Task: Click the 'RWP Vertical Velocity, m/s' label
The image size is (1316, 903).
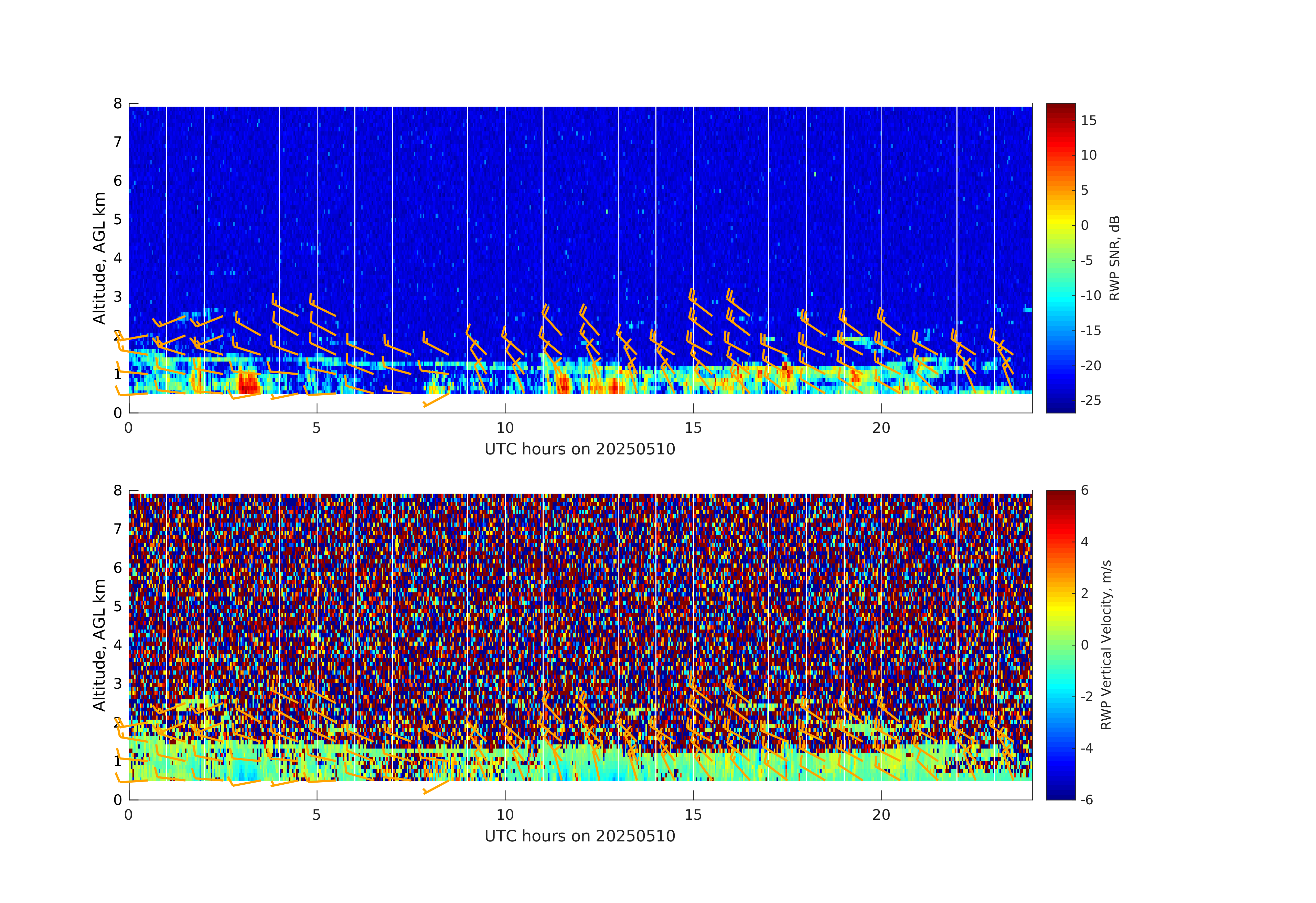Action: point(1106,644)
